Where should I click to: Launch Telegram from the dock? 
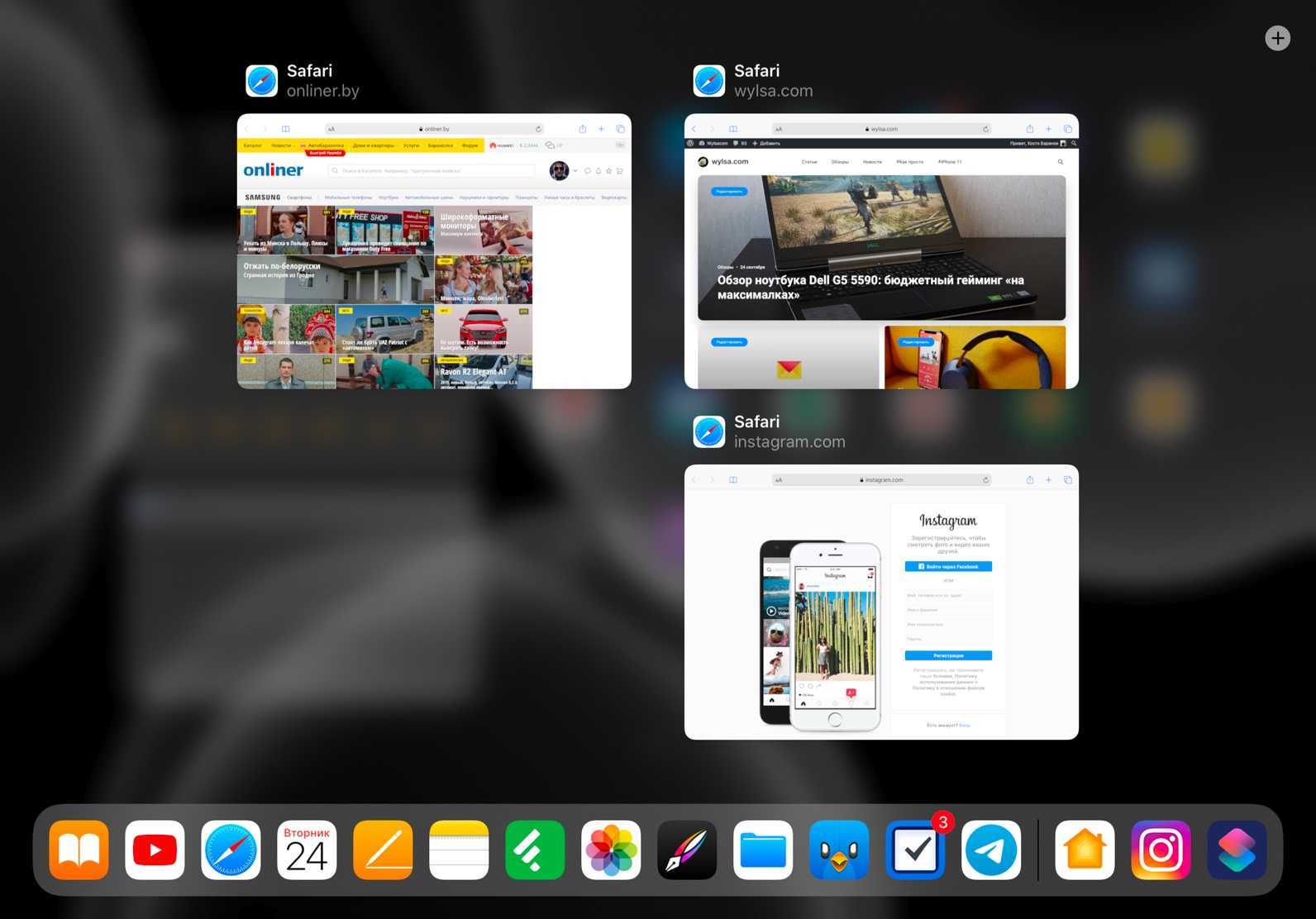point(991,850)
